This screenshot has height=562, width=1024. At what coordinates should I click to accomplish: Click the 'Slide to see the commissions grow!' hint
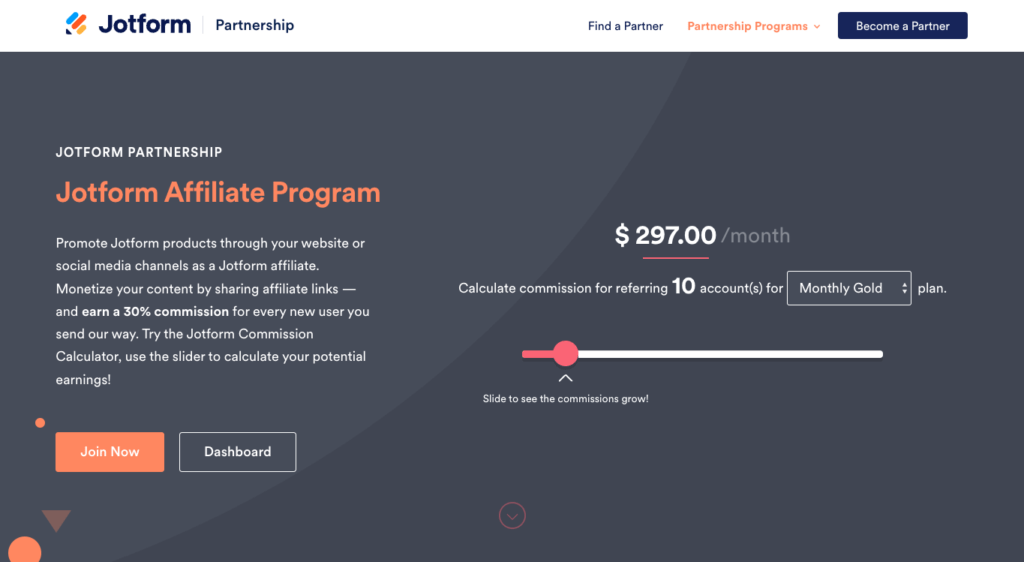(x=566, y=399)
